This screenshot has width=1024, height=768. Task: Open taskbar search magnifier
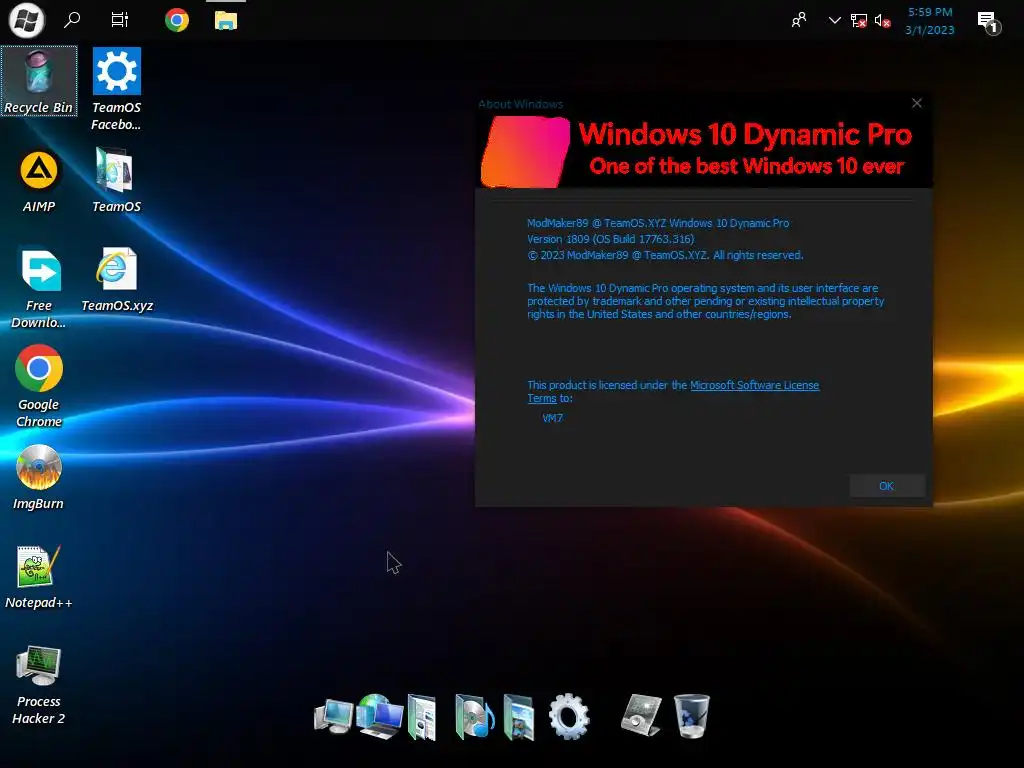click(72, 20)
